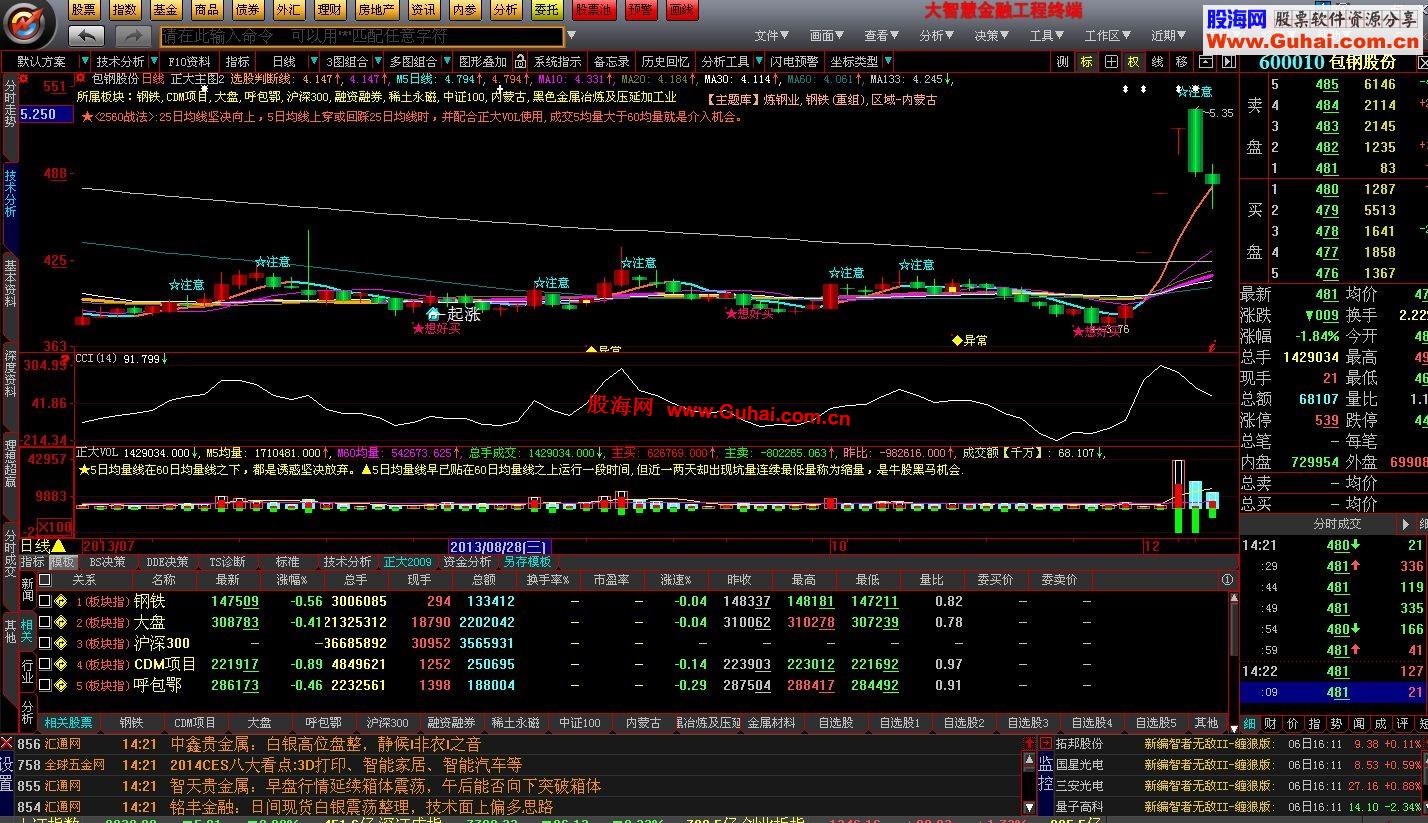Expand the command input history arrow
Image resolution: width=1428 pixels, height=823 pixels.
point(571,37)
